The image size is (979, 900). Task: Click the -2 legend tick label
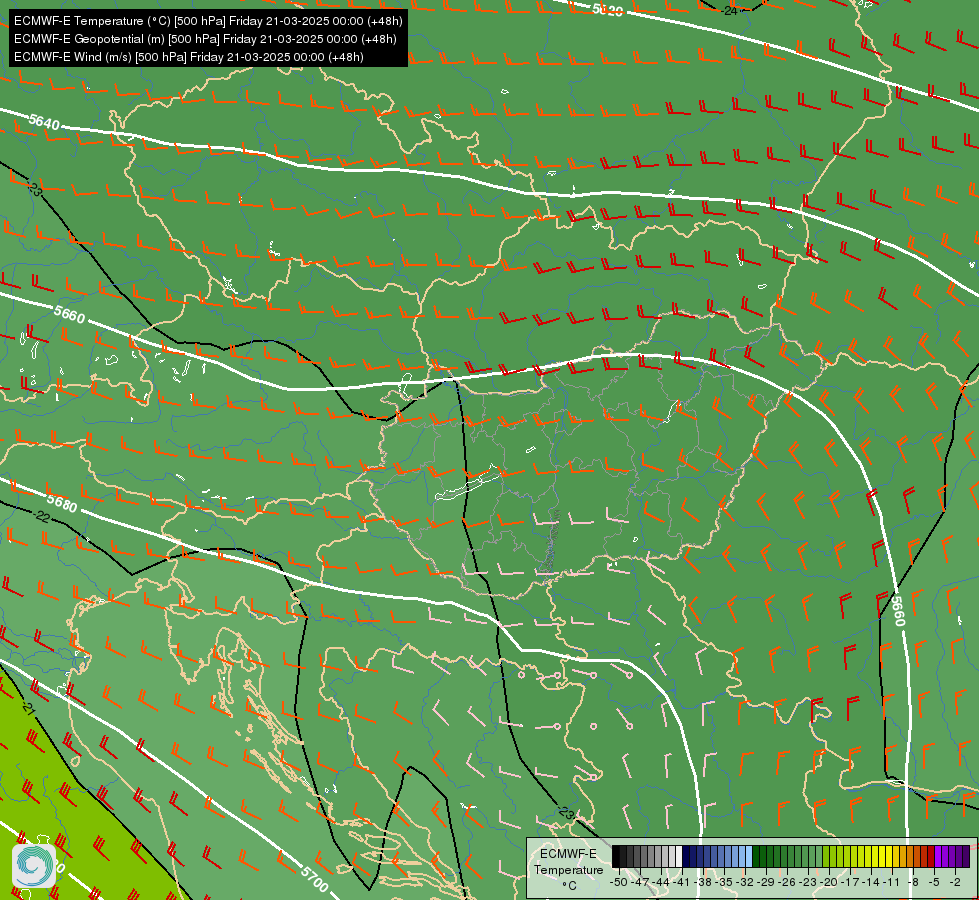pyautogui.click(x=956, y=882)
